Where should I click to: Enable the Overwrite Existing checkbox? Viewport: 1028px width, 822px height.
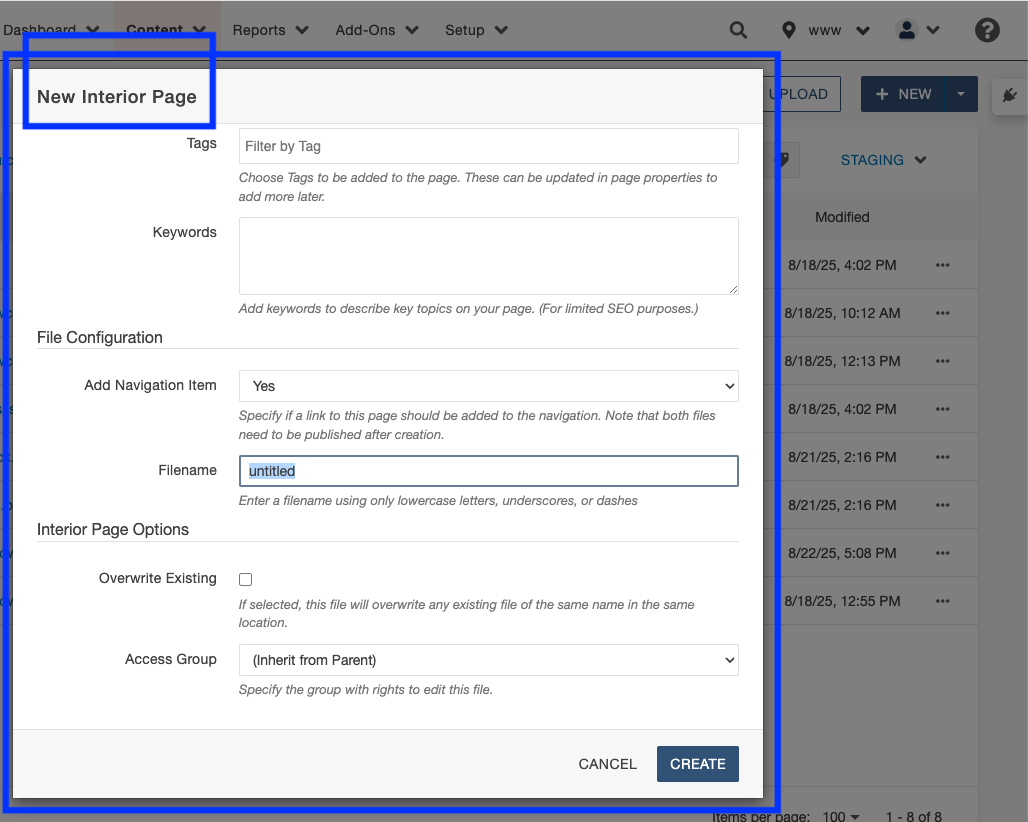tap(246, 579)
